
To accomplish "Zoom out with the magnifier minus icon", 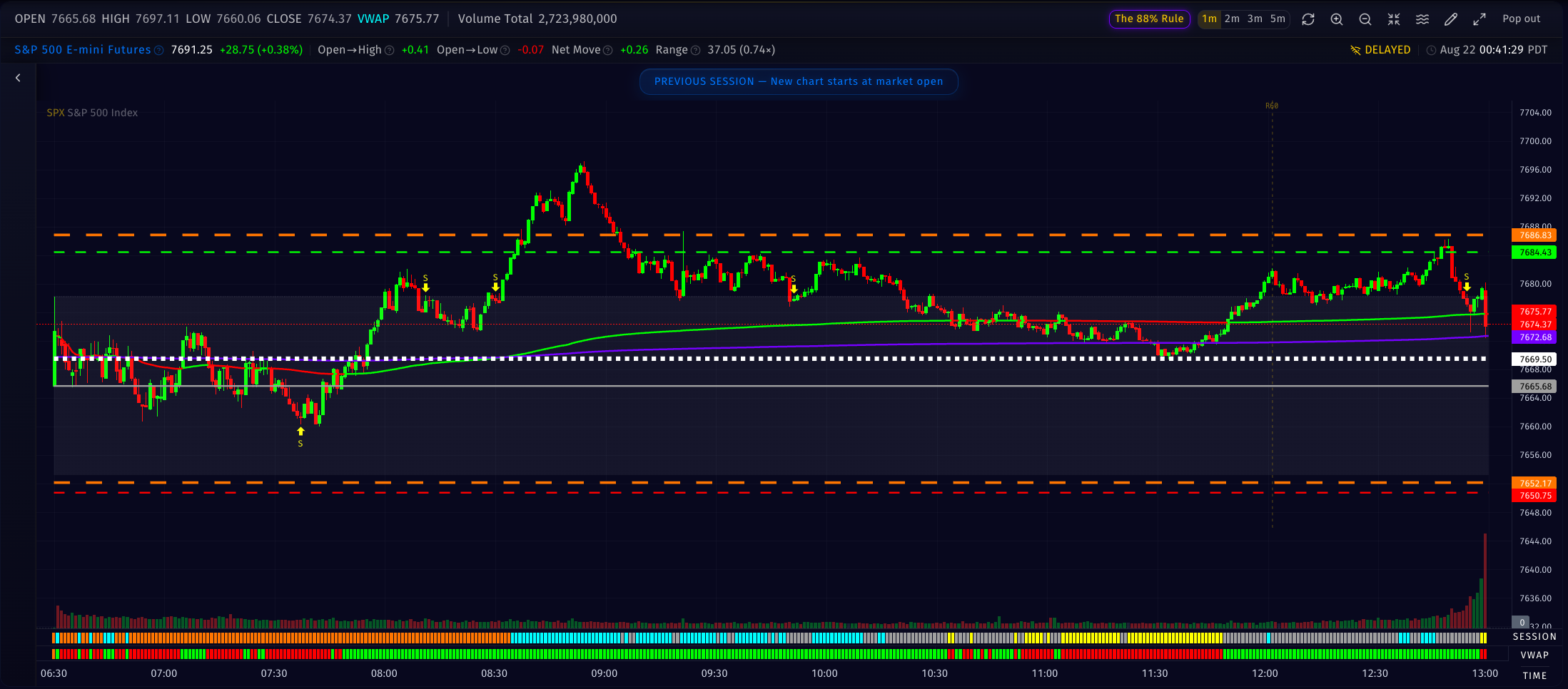I will click(1365, 19).
